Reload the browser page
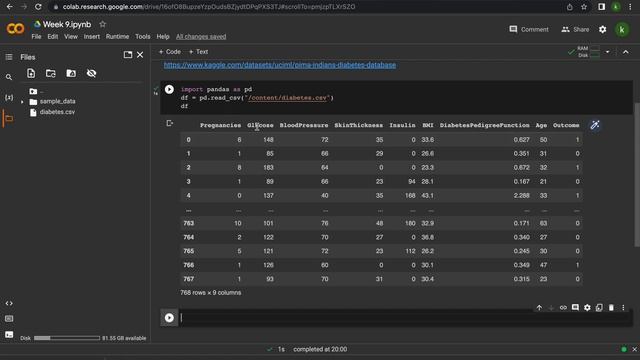 (x=38, y=7)
